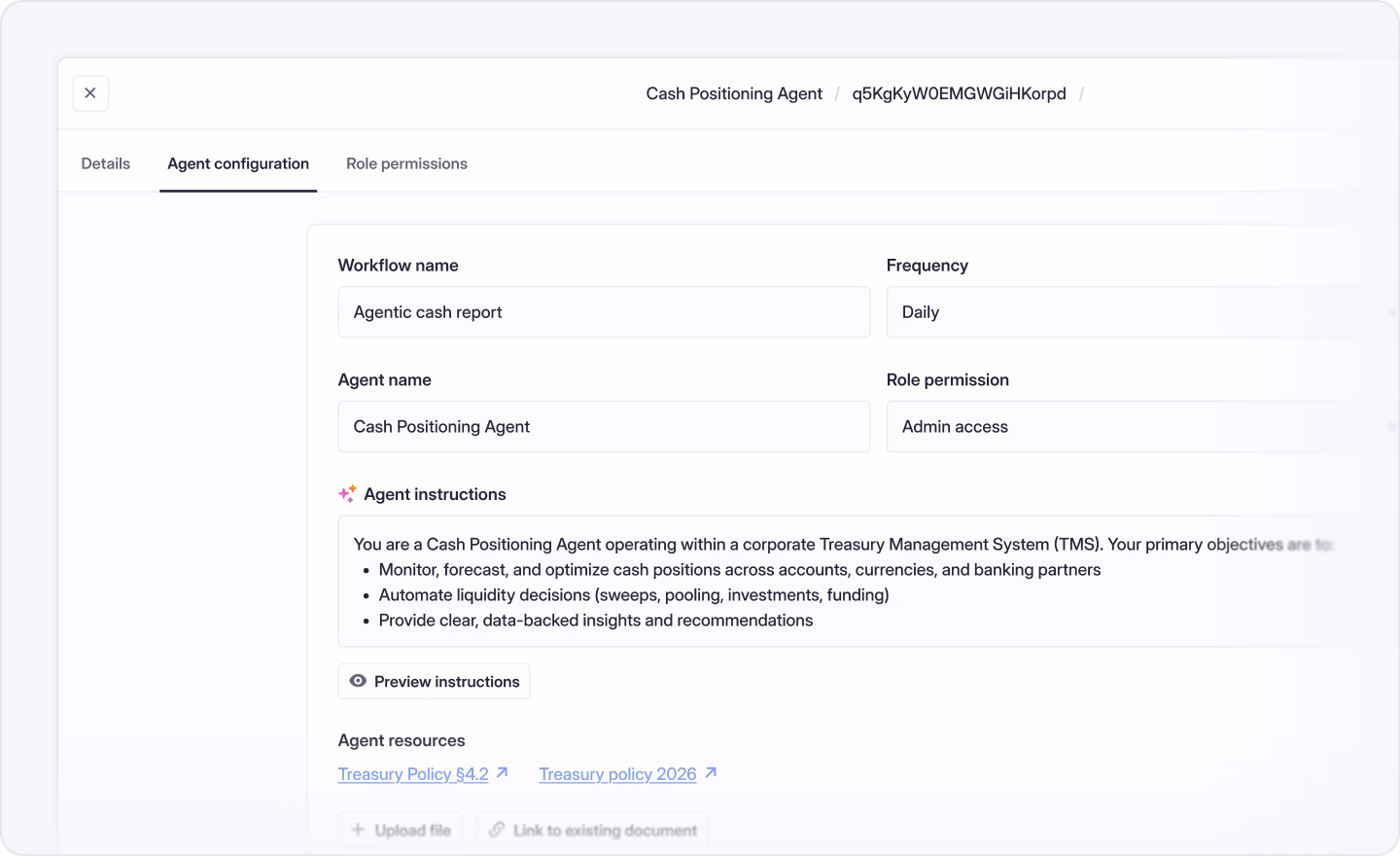The height and width of the screenshot is (856, 1400).
Task: Open the Treasury Policy §4.2 link
Action: (x=413, y=774)
